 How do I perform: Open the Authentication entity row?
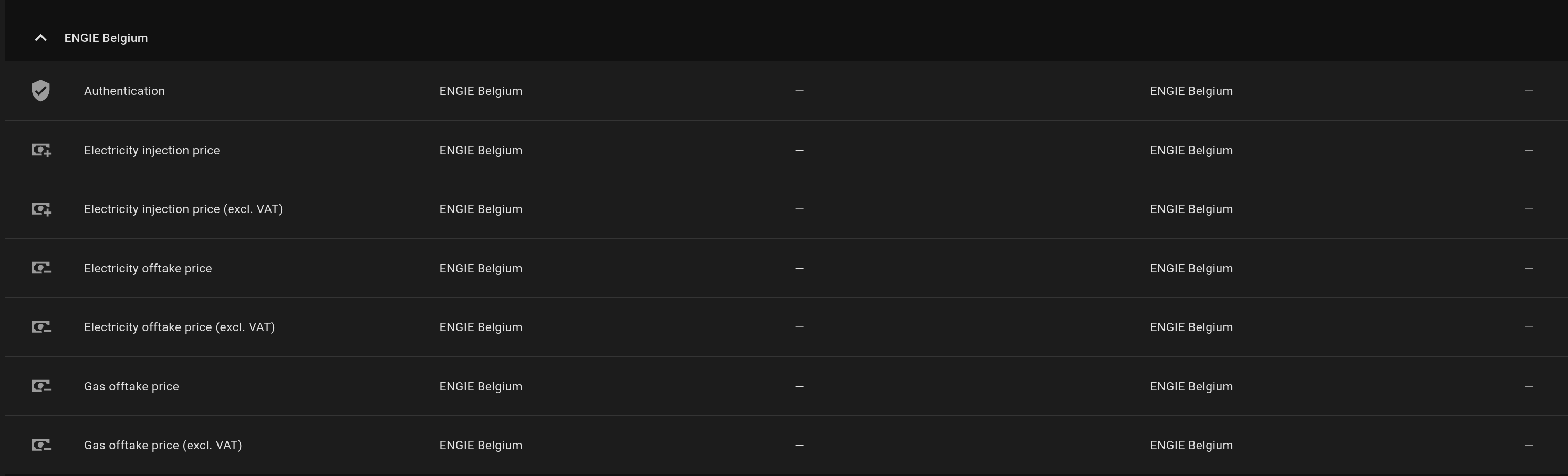(124, 91)
